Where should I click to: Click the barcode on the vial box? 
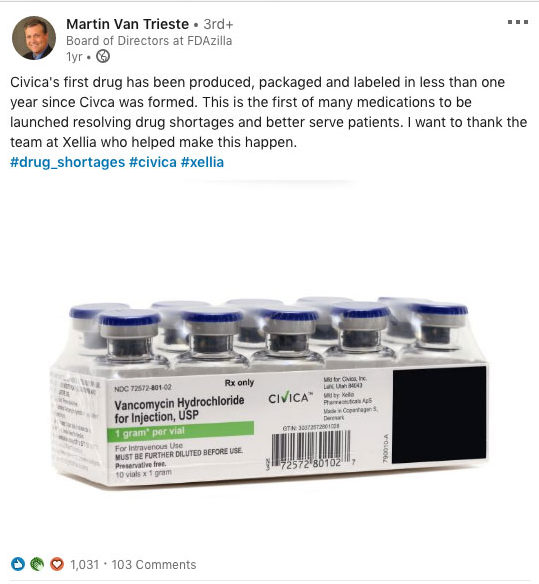311,448
